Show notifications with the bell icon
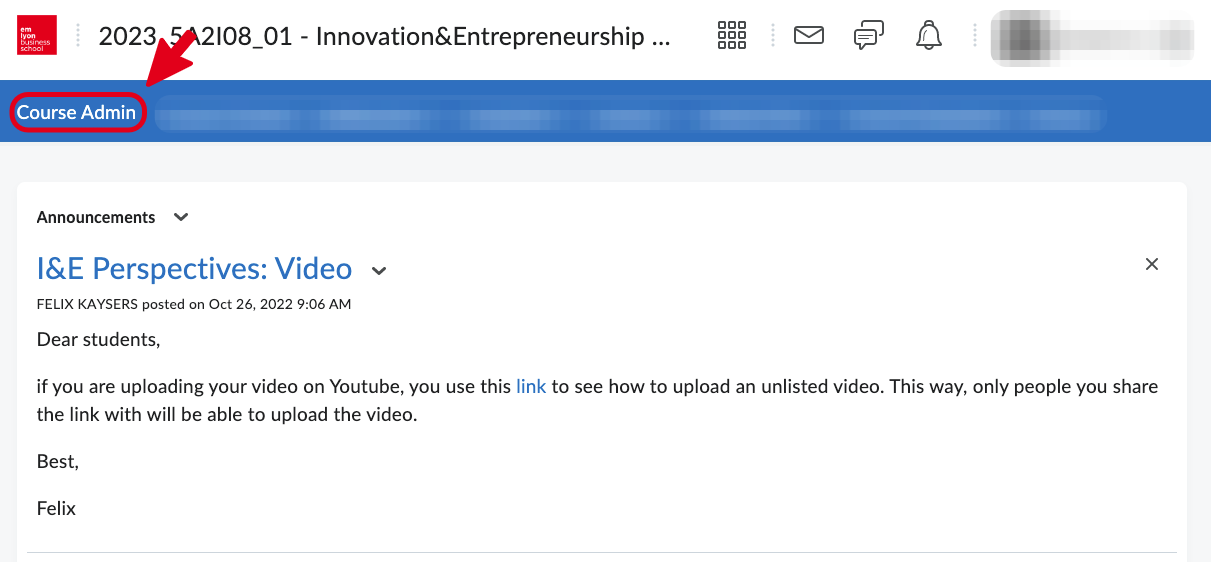The width and height of the screenshot is (1211, 562). (929, 36)
